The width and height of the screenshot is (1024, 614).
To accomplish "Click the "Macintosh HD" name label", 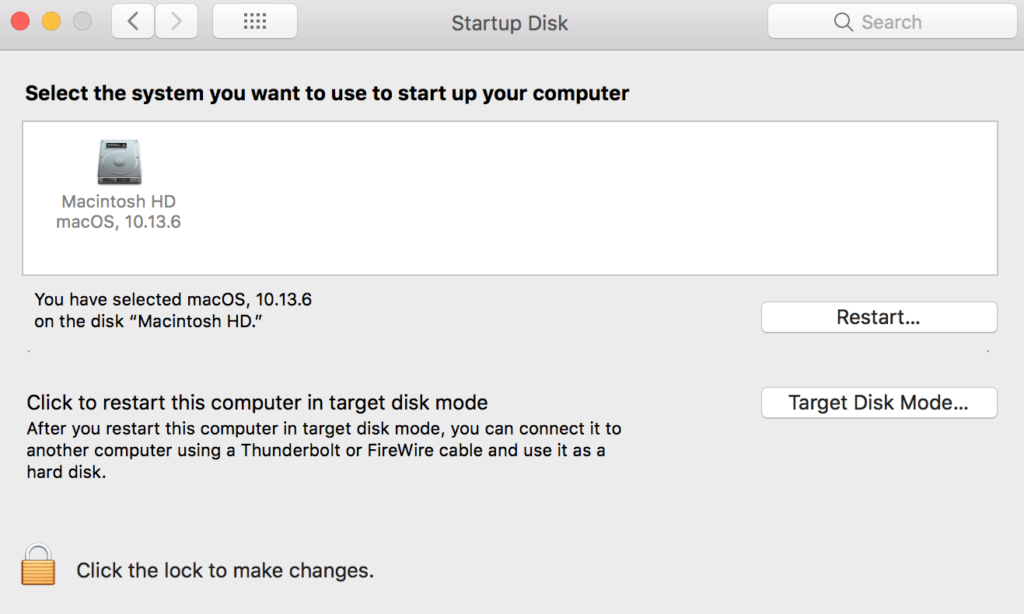I will (118, 202).
